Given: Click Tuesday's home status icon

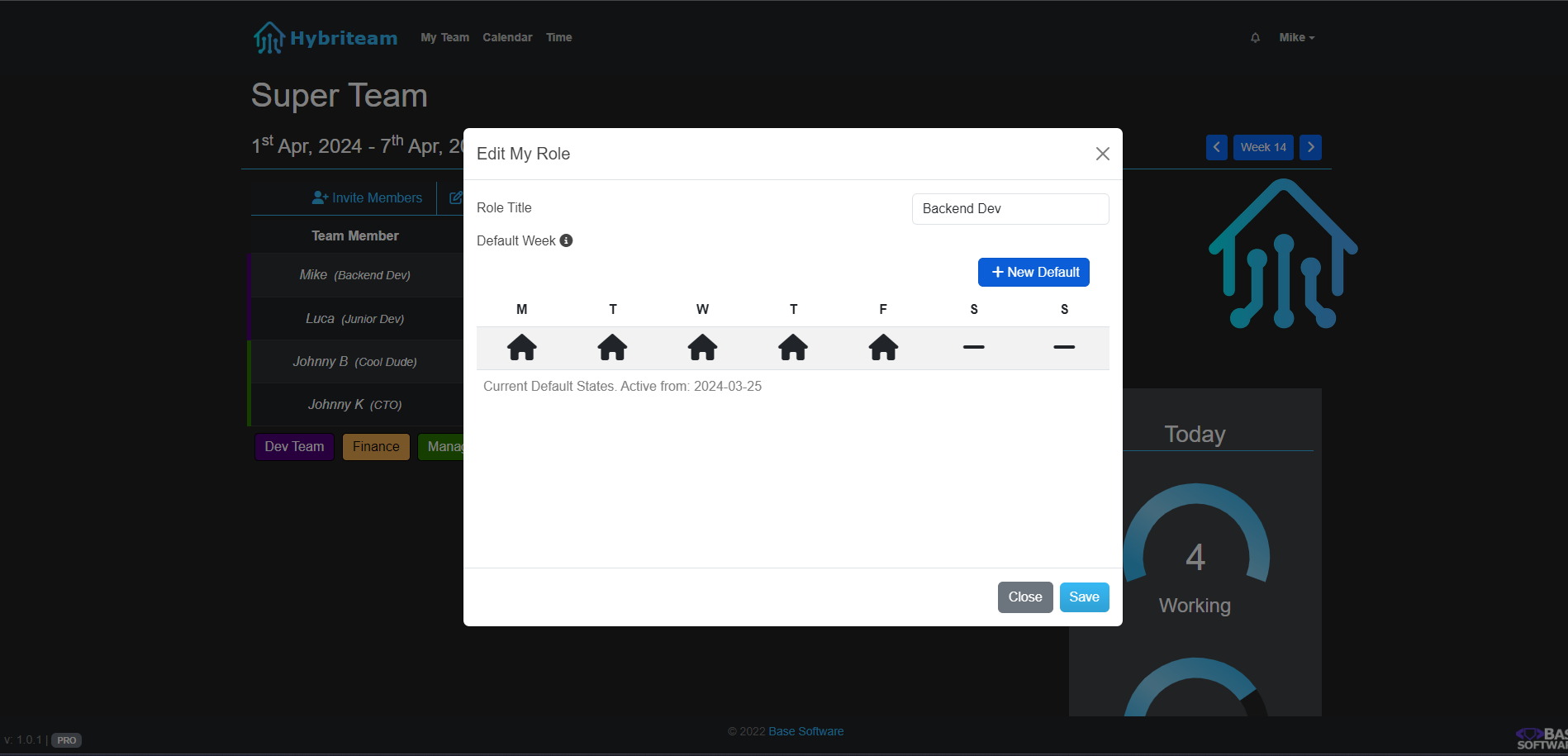Looking at the screenshot, I should pyautogui.click(x=612, y=348).
